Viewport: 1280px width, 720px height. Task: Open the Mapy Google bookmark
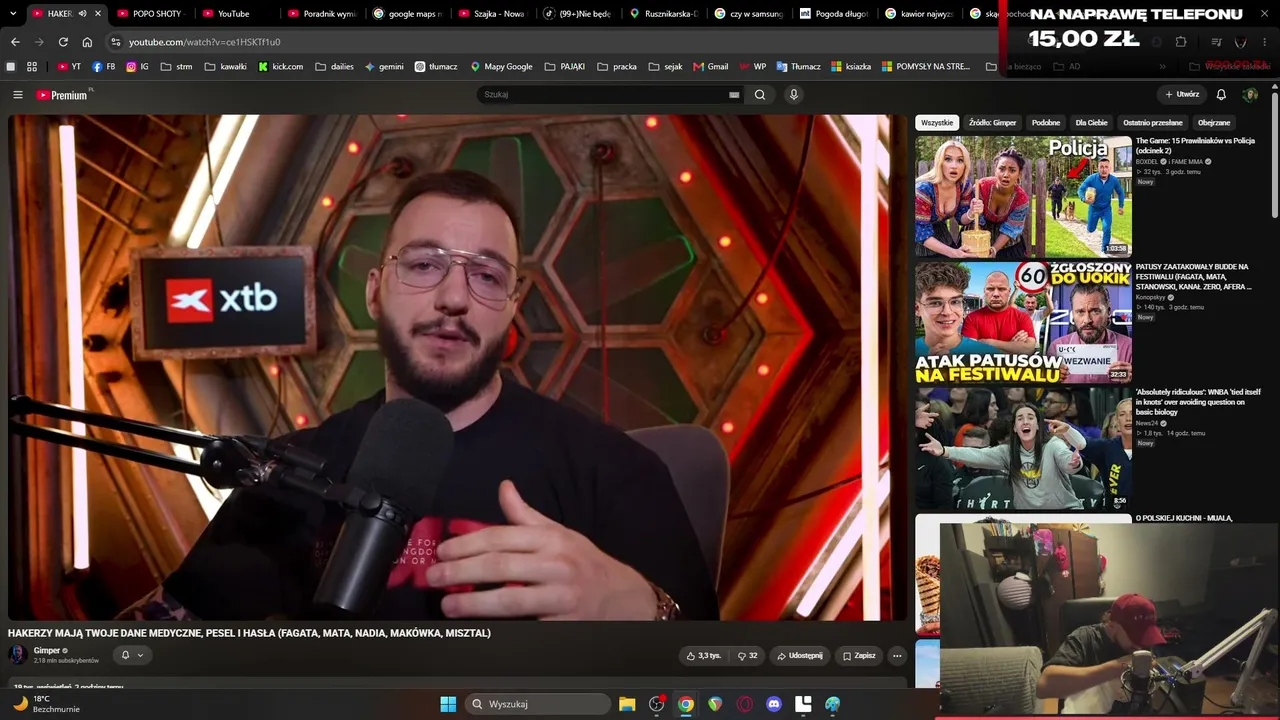point(501,67)
